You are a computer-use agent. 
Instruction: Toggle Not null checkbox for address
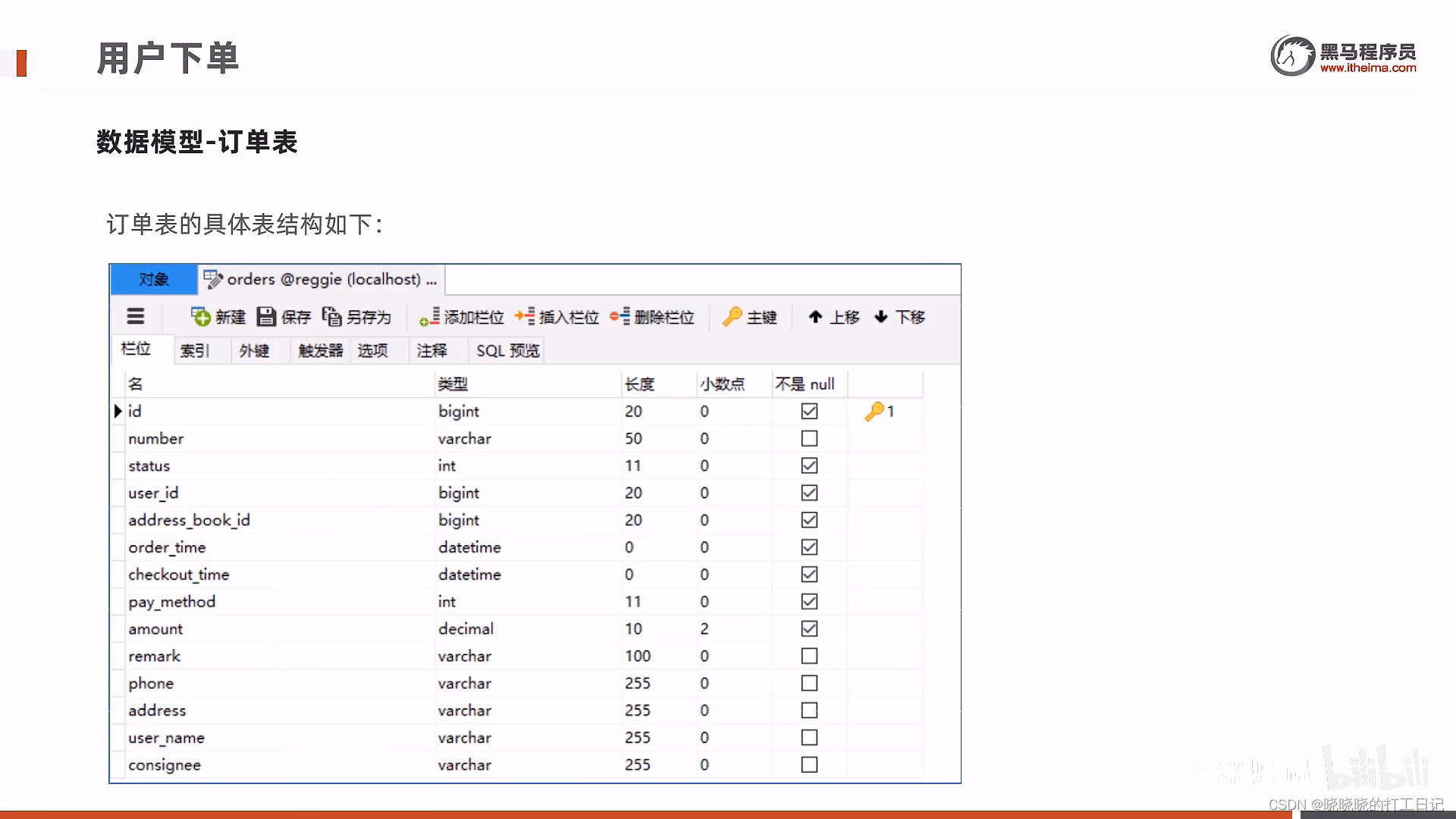tap(809, 711)
